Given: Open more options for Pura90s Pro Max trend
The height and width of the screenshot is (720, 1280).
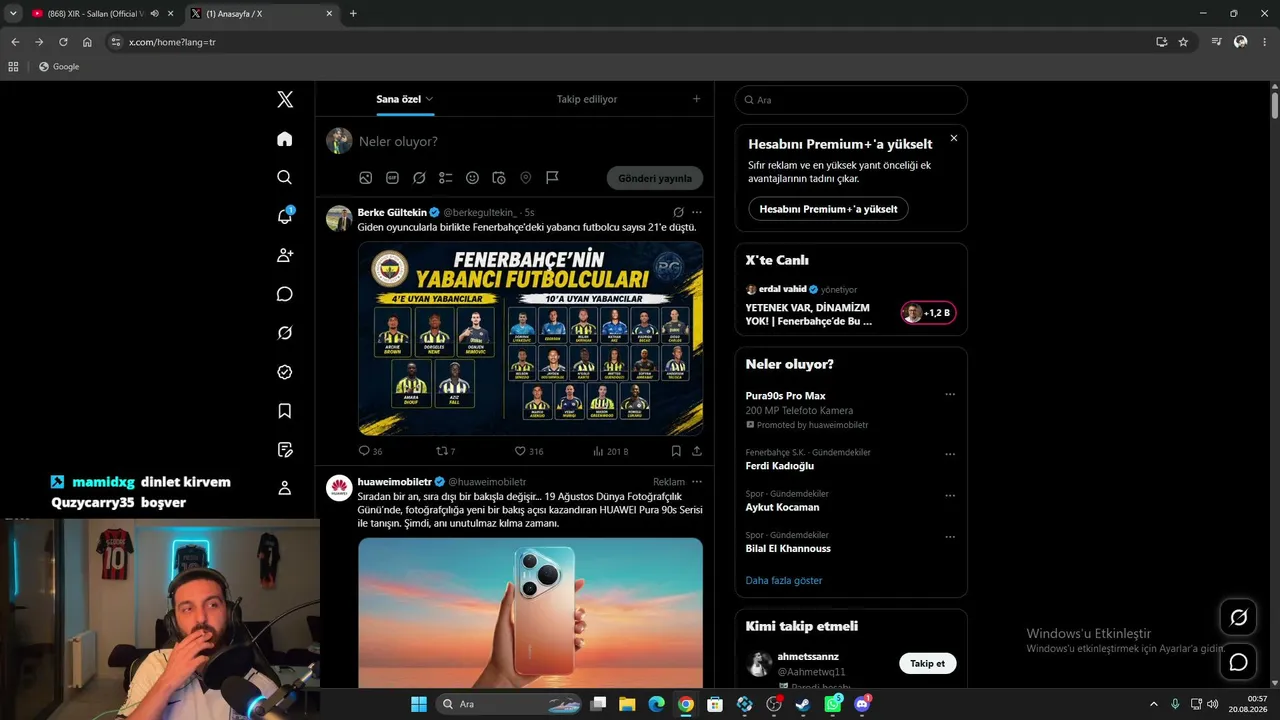Looking at the screenshot, I should click(x=950, y=394).
